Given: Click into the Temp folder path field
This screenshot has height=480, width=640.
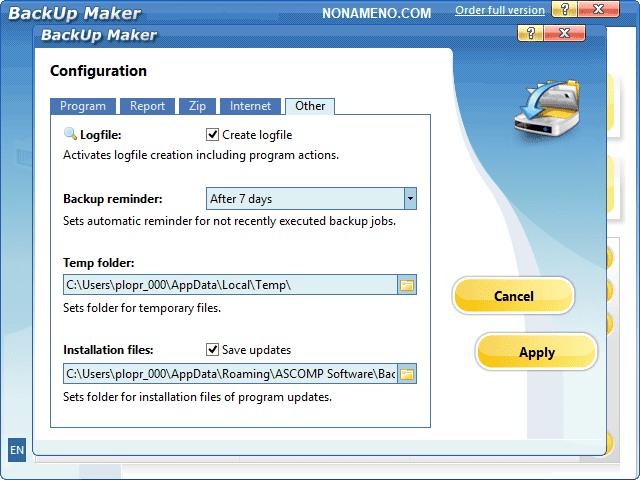Looking at the screenshot, I should pos(230,285).
